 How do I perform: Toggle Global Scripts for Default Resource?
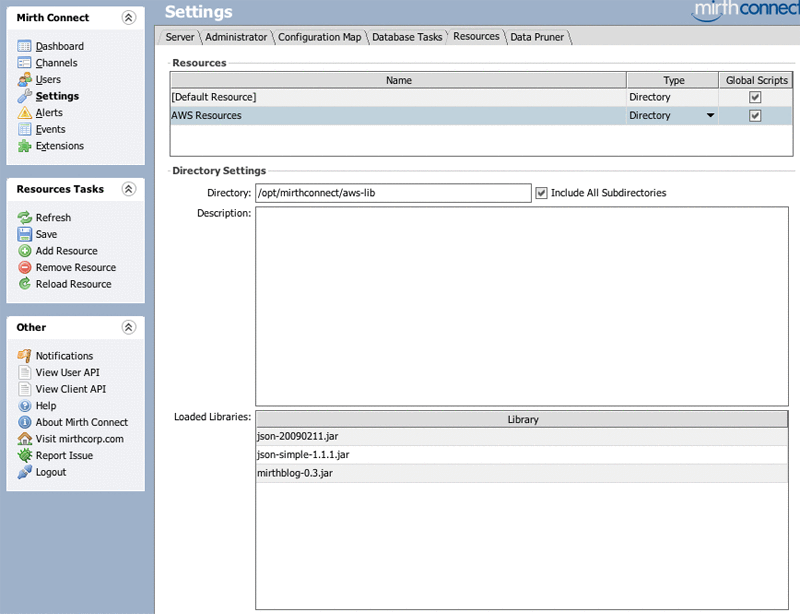tap(755, 97)
